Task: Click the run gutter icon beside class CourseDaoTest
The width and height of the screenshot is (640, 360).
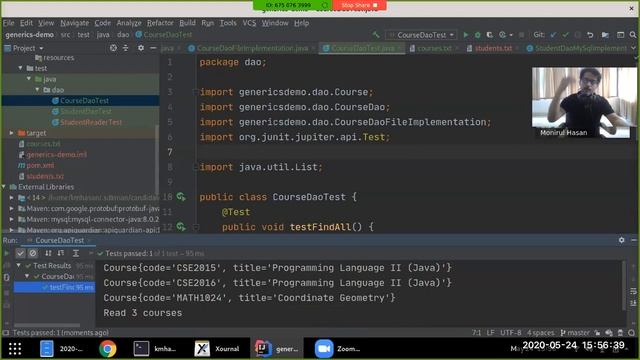Action: (x=181, y=197)
